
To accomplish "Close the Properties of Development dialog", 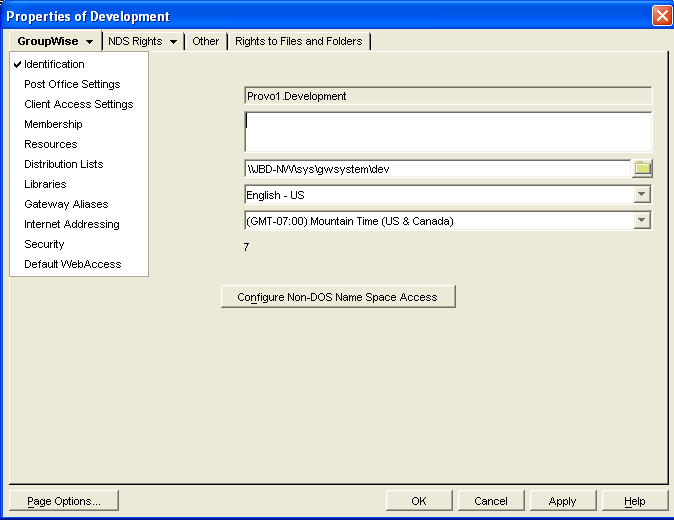I will click(x=662, y=16).
